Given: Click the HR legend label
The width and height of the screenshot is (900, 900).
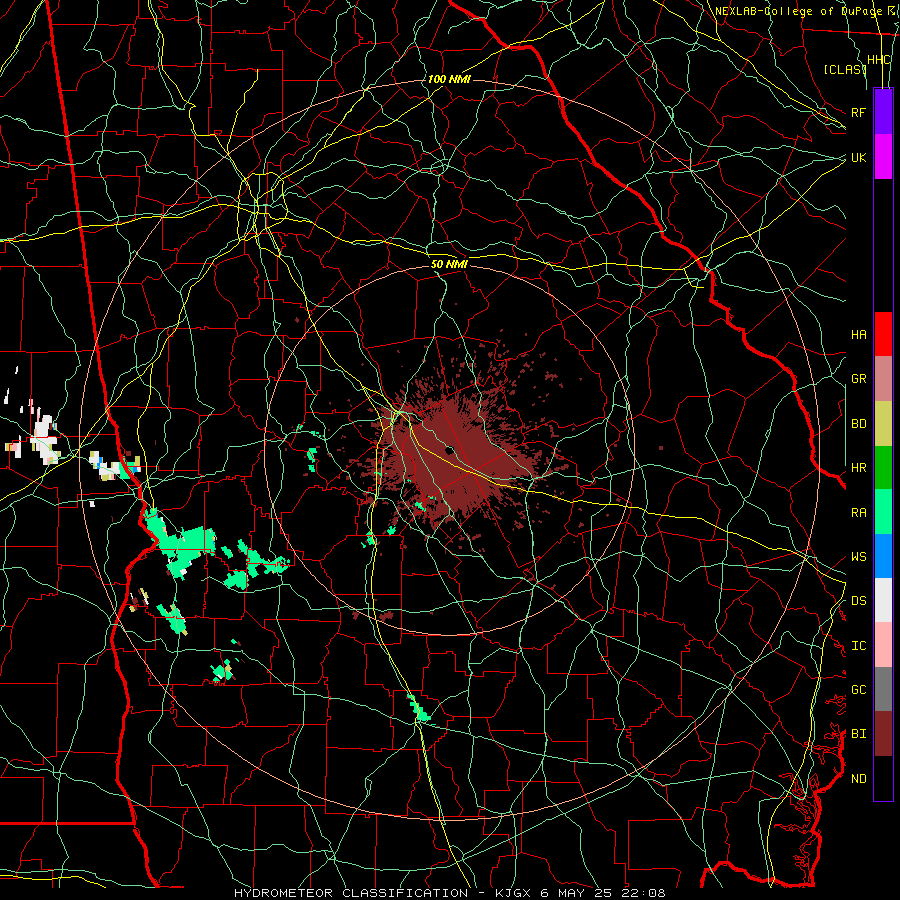Looking at the screenshot, I should pyautogui.click(x=858, y=468).
